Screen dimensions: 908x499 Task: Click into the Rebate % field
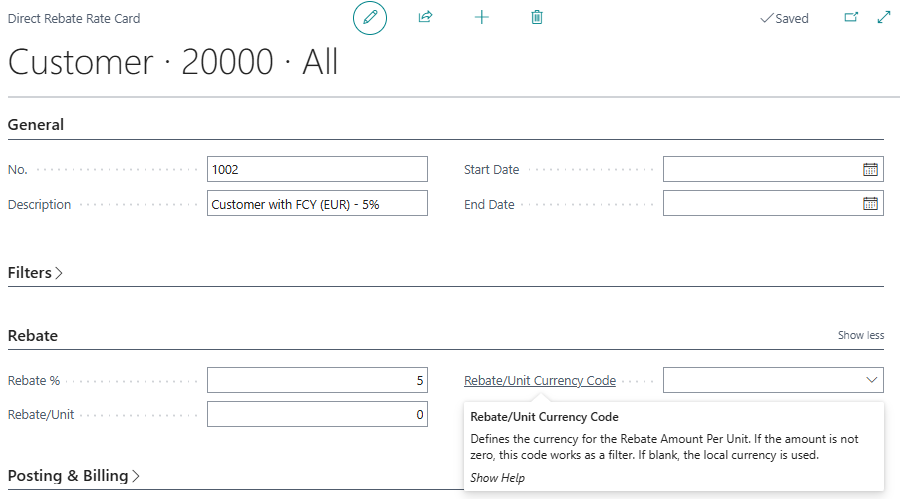317,380
